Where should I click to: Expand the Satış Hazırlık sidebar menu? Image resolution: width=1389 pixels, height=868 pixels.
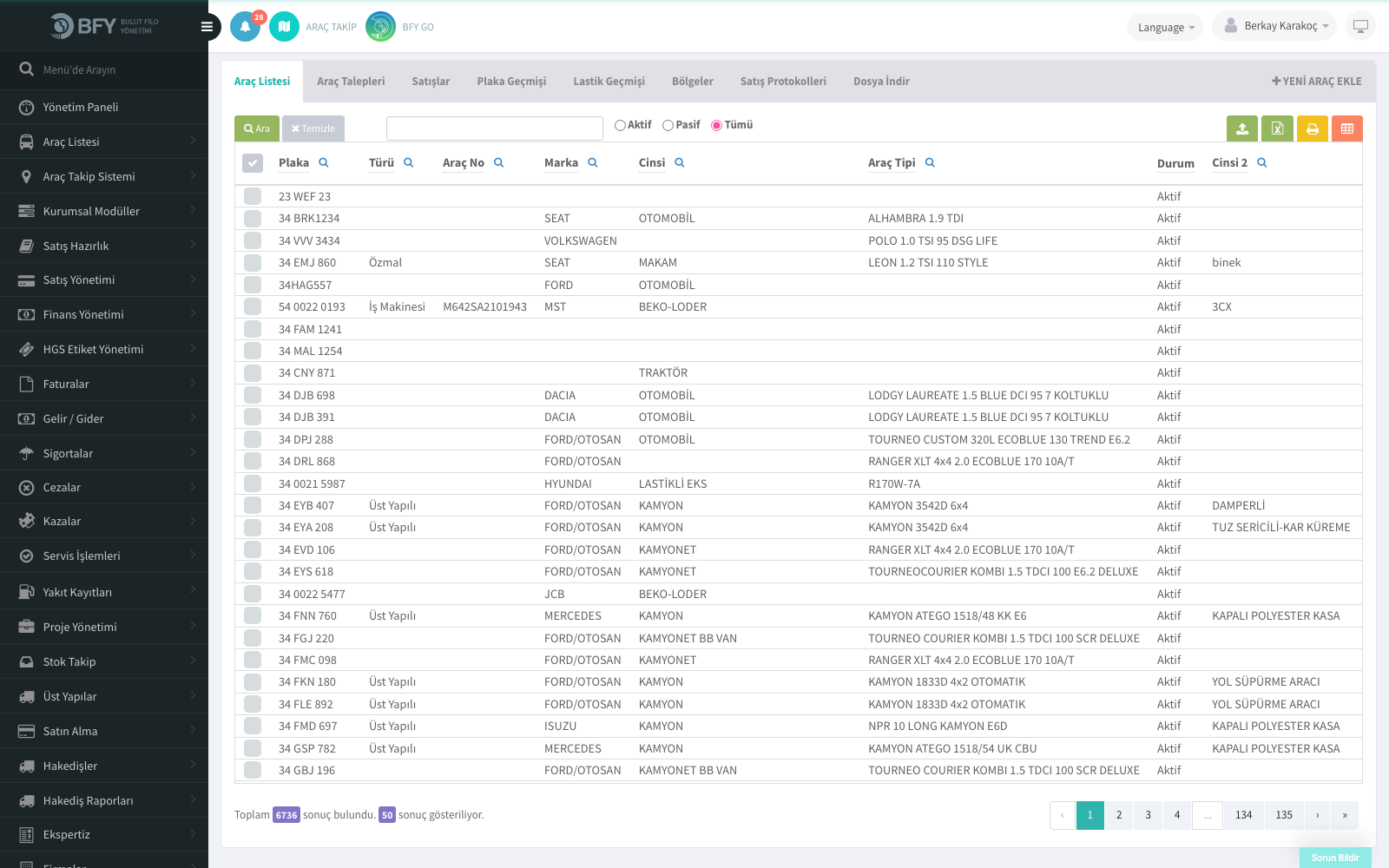(x=104, y=246)
